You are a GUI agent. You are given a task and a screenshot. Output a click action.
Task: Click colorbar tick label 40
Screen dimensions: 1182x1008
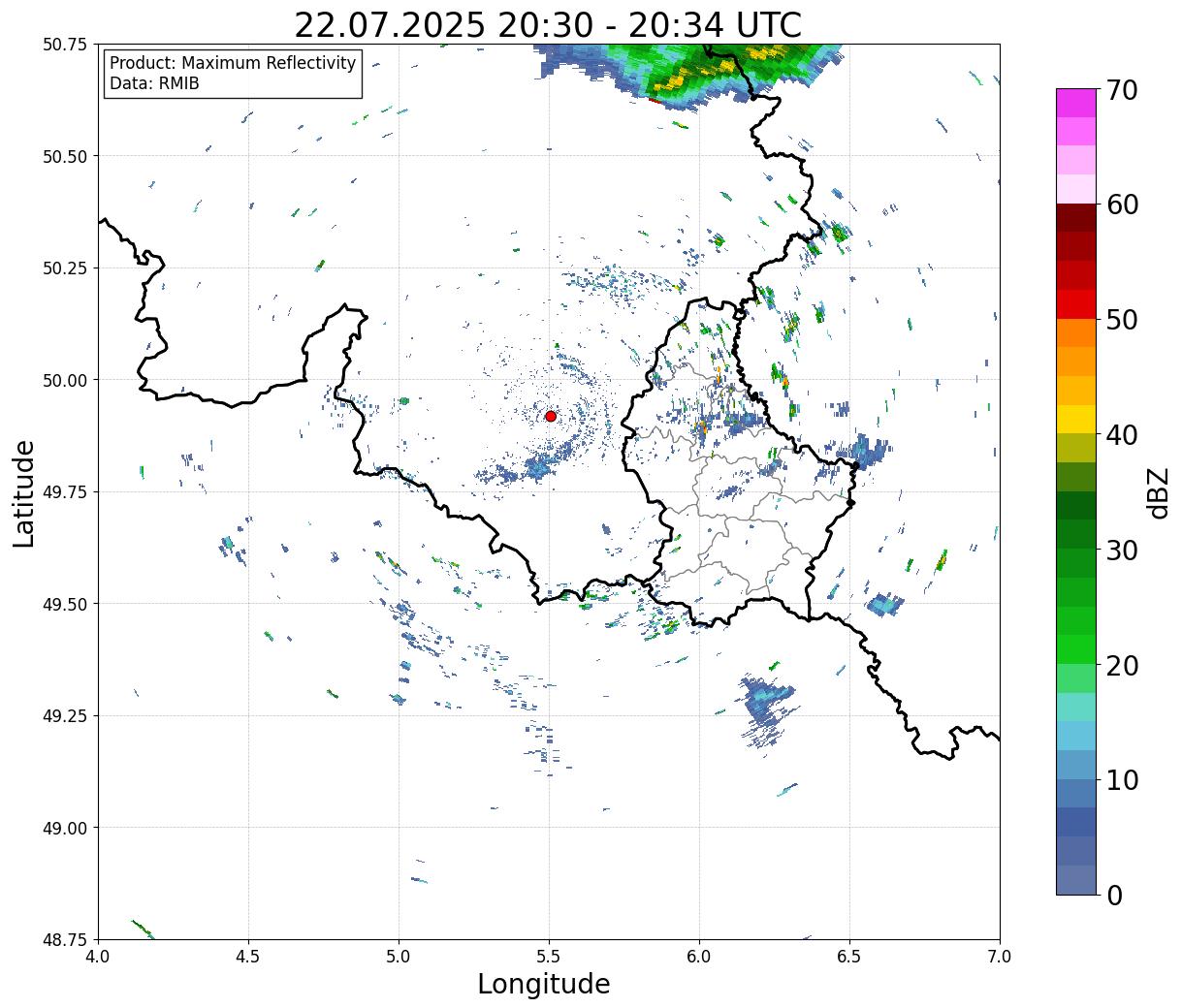click(x=1122, y=434)
